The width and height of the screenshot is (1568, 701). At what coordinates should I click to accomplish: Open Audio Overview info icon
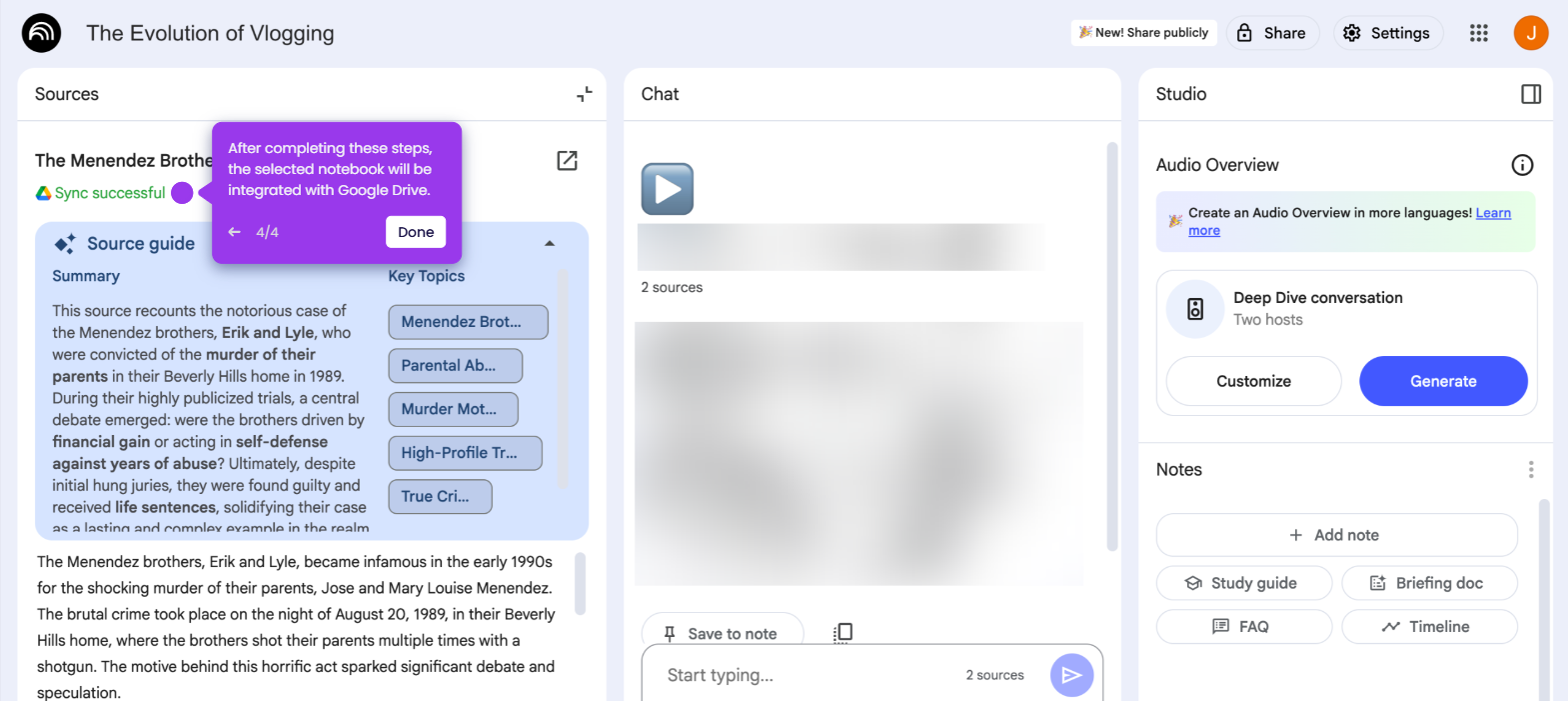[1522, 165]
